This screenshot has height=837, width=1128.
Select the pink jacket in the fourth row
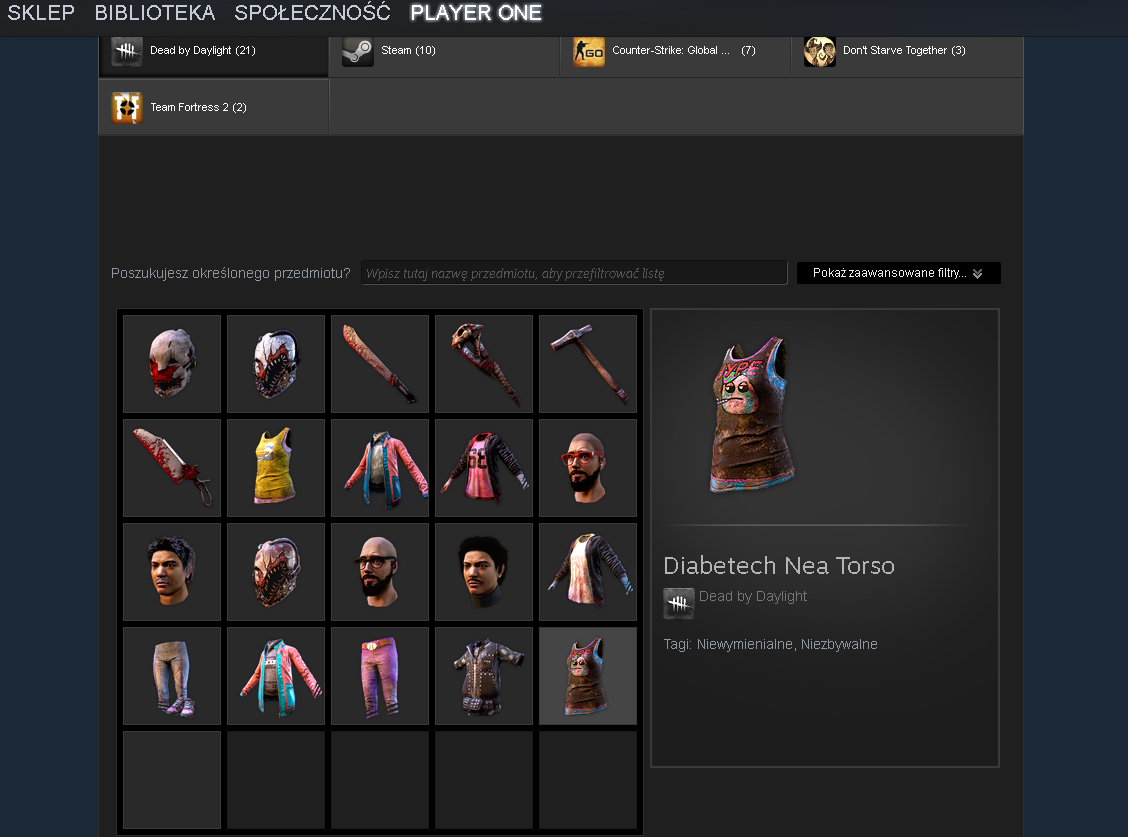click(x=276, y=676)
